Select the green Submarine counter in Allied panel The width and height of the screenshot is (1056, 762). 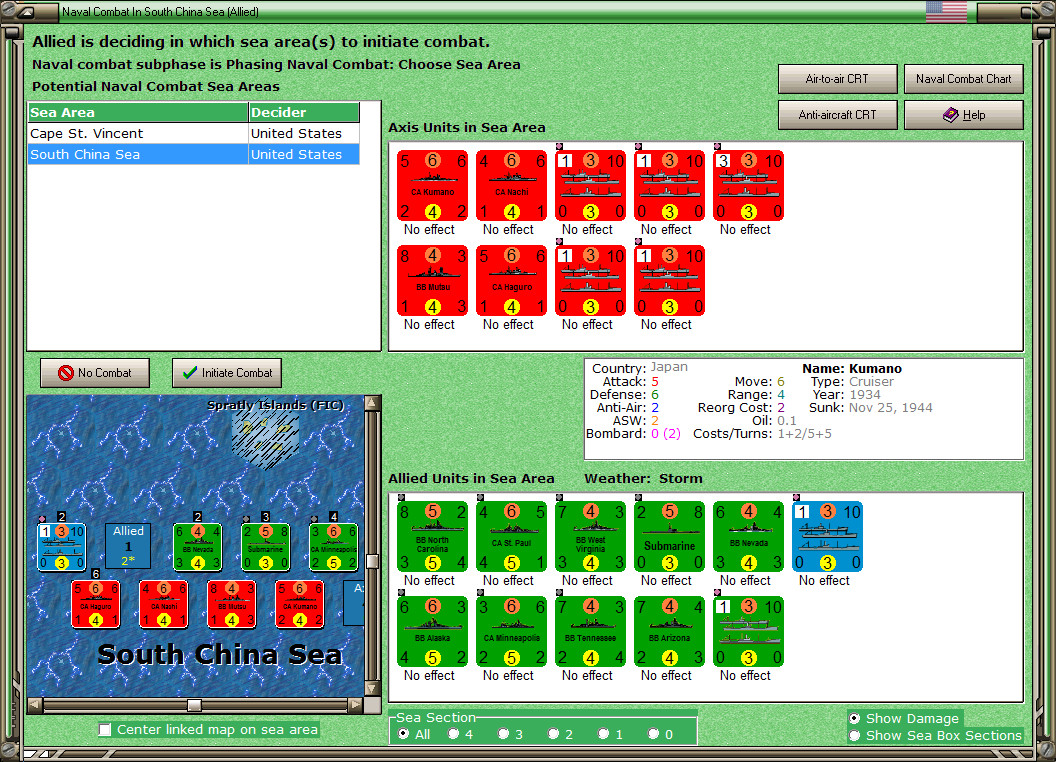point(669,537)
